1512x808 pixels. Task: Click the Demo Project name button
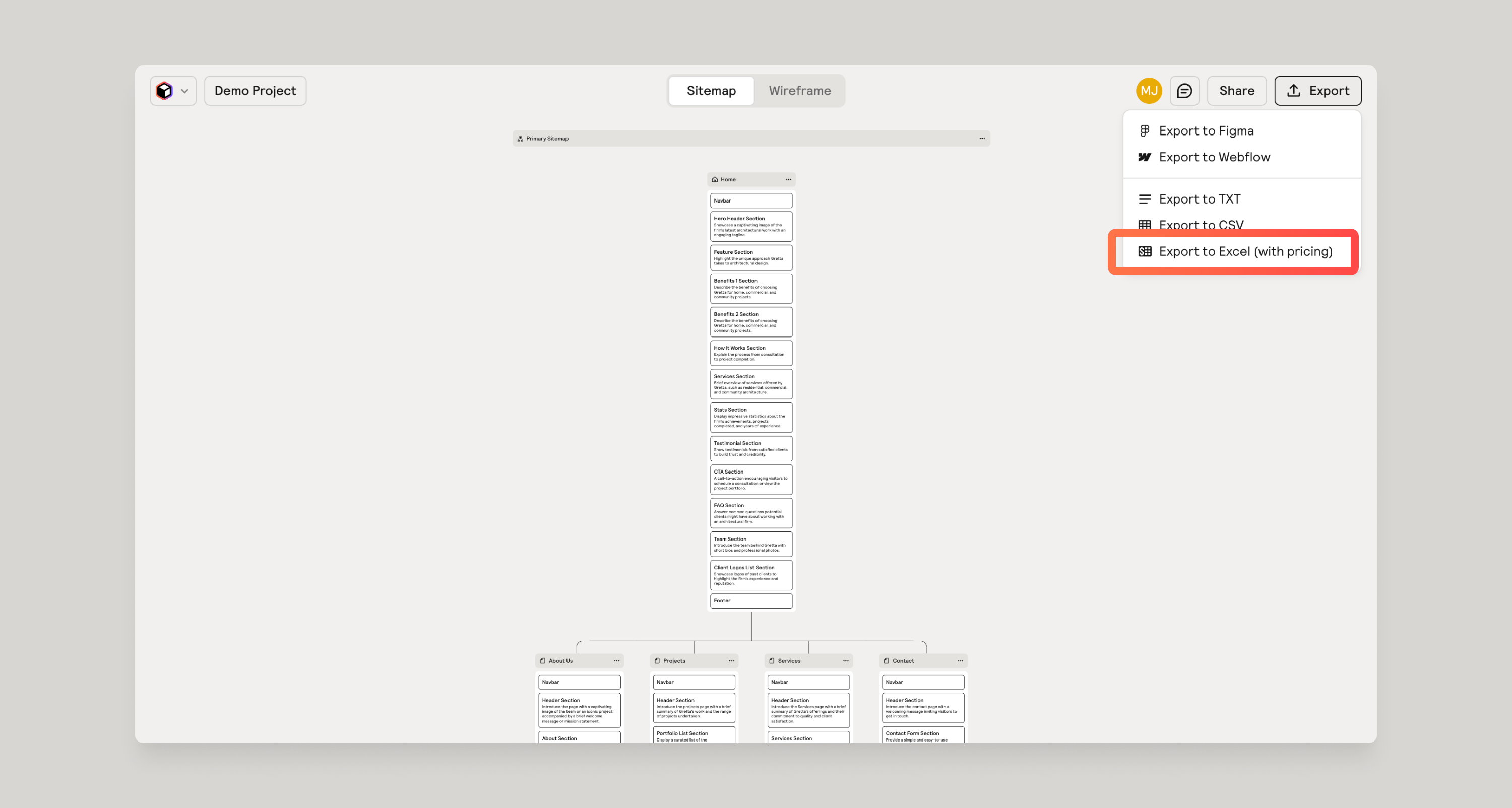(255, 90)
